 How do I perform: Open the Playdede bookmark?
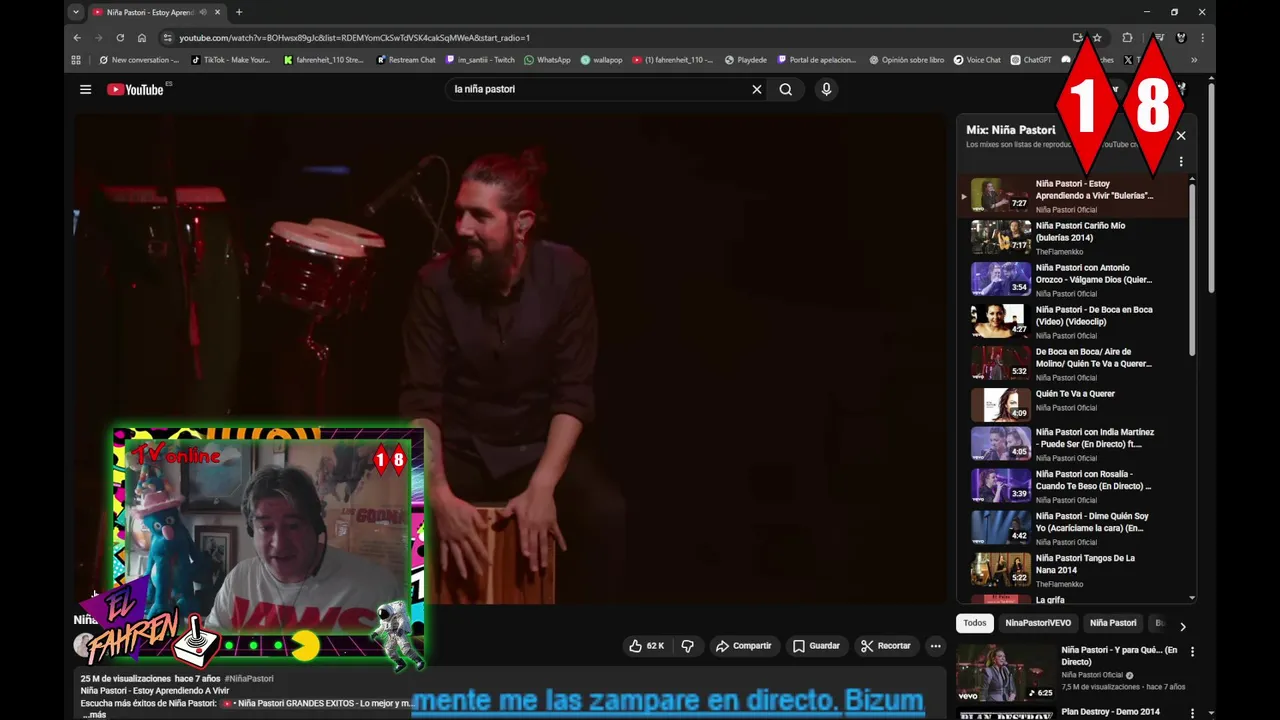point(746,60)
